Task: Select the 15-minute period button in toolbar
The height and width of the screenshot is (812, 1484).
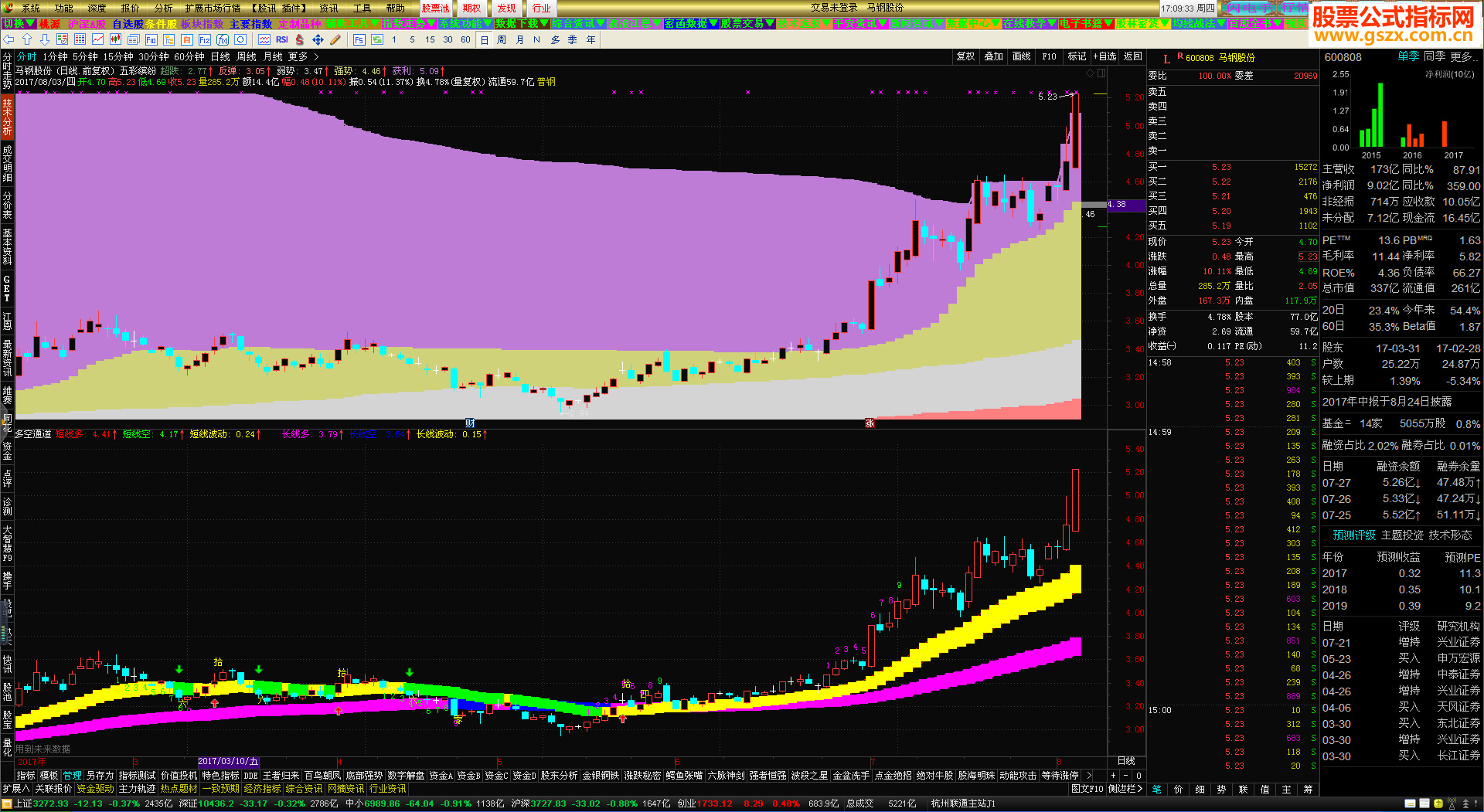Action: pos(430,39)
